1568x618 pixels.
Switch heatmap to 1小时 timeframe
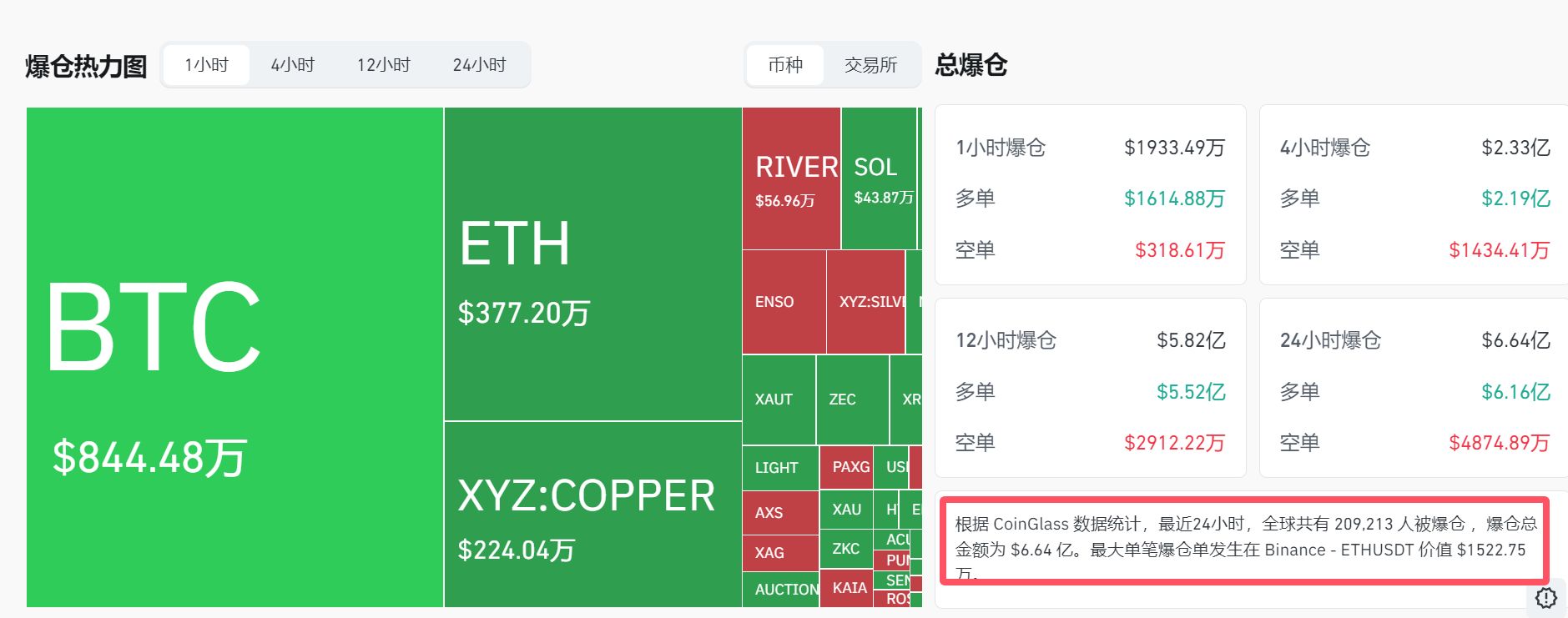[x=206, y=65]
